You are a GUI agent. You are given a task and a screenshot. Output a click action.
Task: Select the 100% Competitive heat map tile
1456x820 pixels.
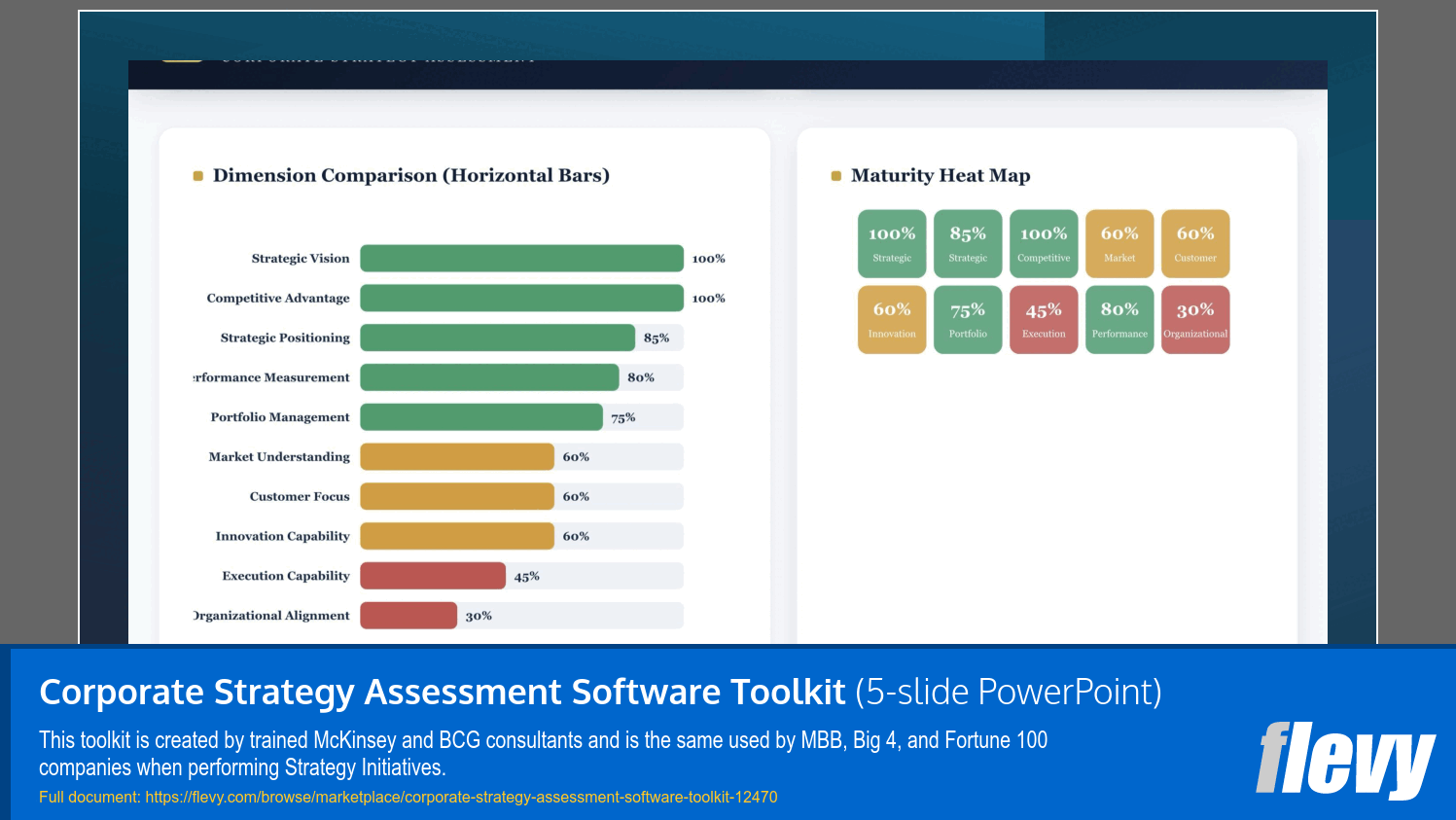(x=1044, y=243)
